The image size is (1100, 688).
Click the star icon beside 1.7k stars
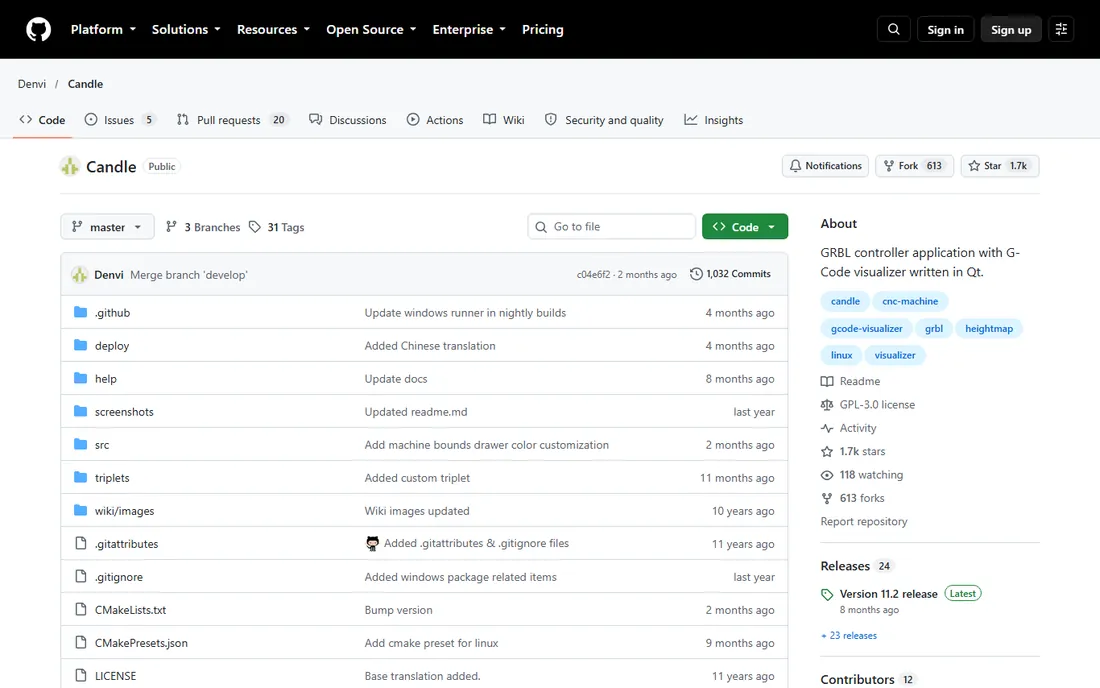point(827,452)
